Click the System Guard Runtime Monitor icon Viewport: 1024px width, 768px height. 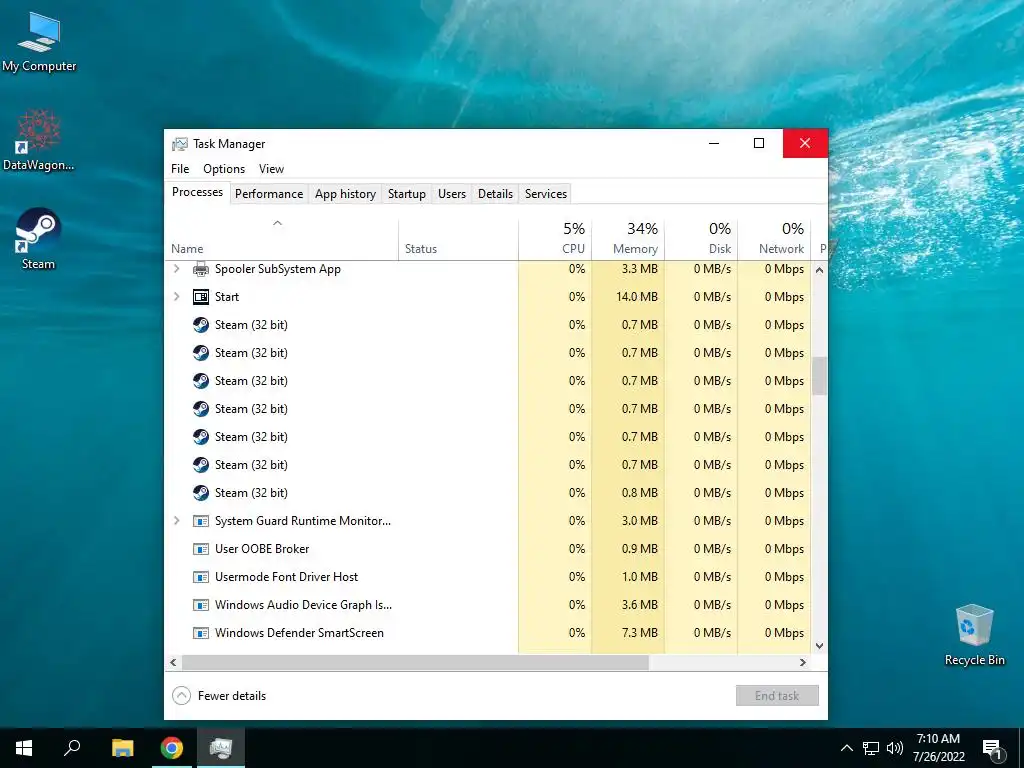pos(200,521)
